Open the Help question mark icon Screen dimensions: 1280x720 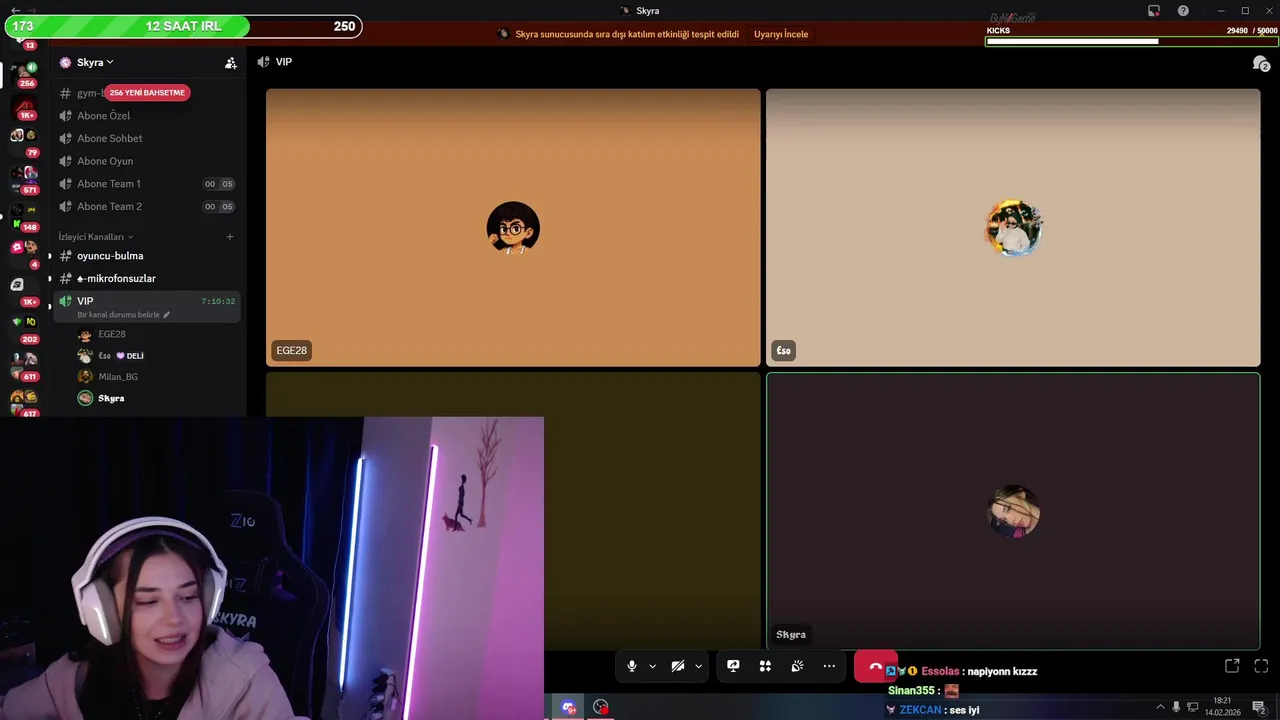tap(1183, 11)
